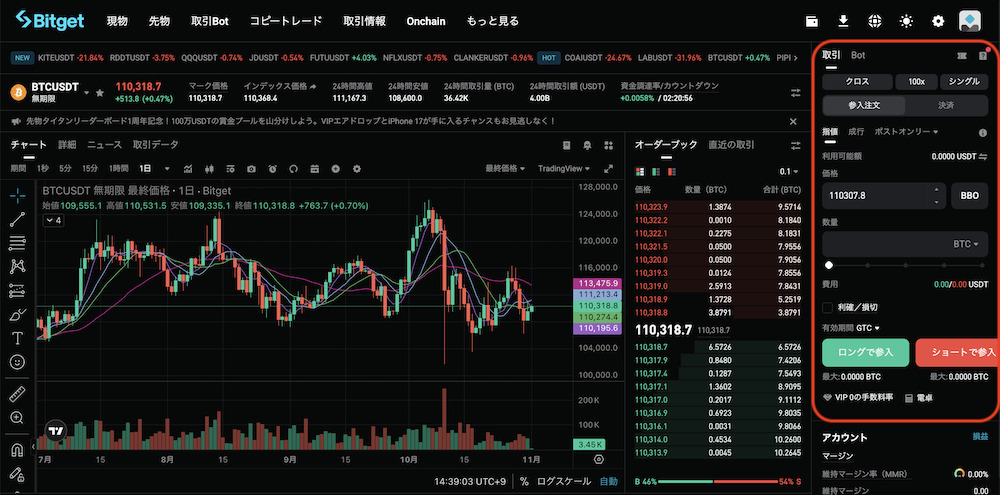This screenshot has height=495, width=1000.
Task: Click the refresh replay icon in chart toolbar
Action: pos(293,169)
